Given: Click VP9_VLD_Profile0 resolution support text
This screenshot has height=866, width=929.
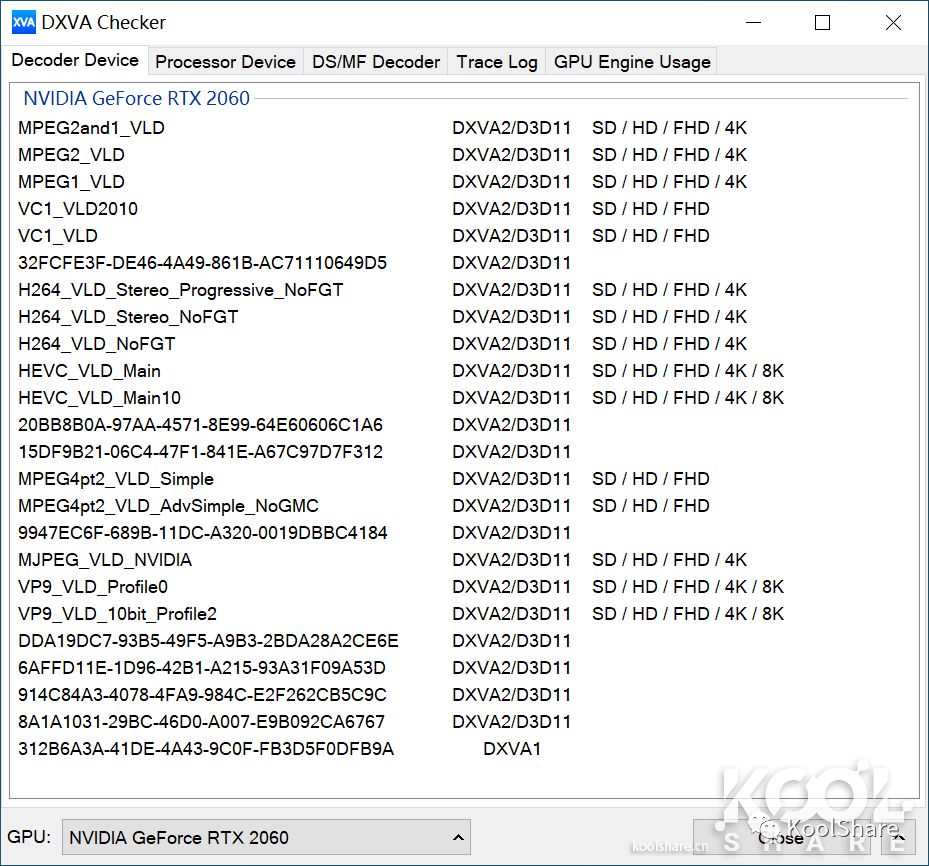Looking at the screenshot, I should [688, 587].
